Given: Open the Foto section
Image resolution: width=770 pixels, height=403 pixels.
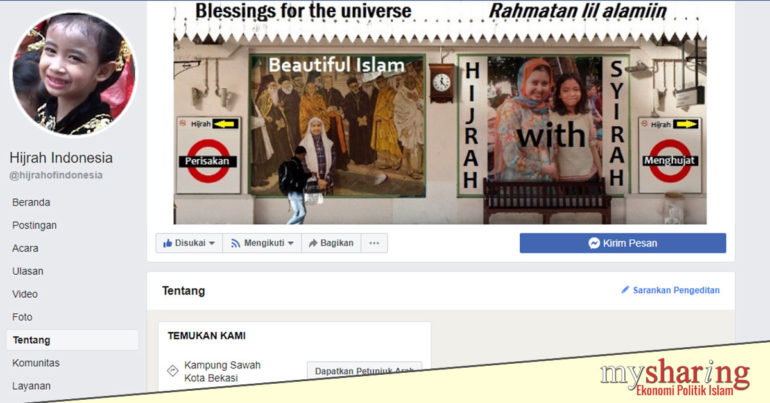Looking at the screenshot, I should pyautogui.click(x=22, y=317).
